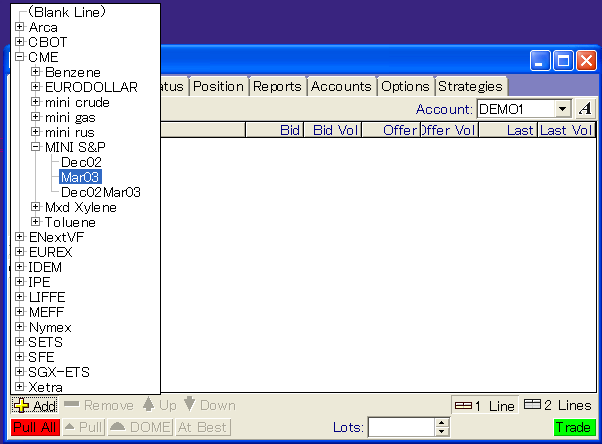Increase Lots with the up spinner

point(442,422)
